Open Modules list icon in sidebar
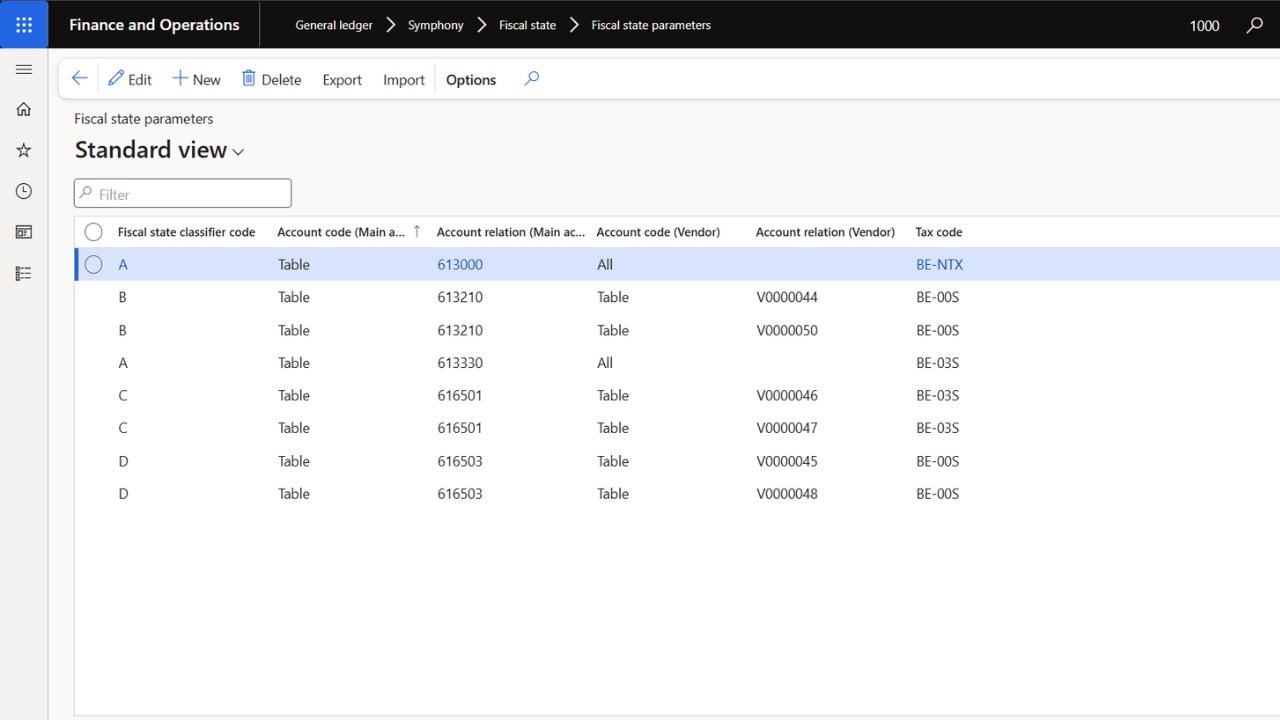The image size is (1280, 720). pos(24,273)
